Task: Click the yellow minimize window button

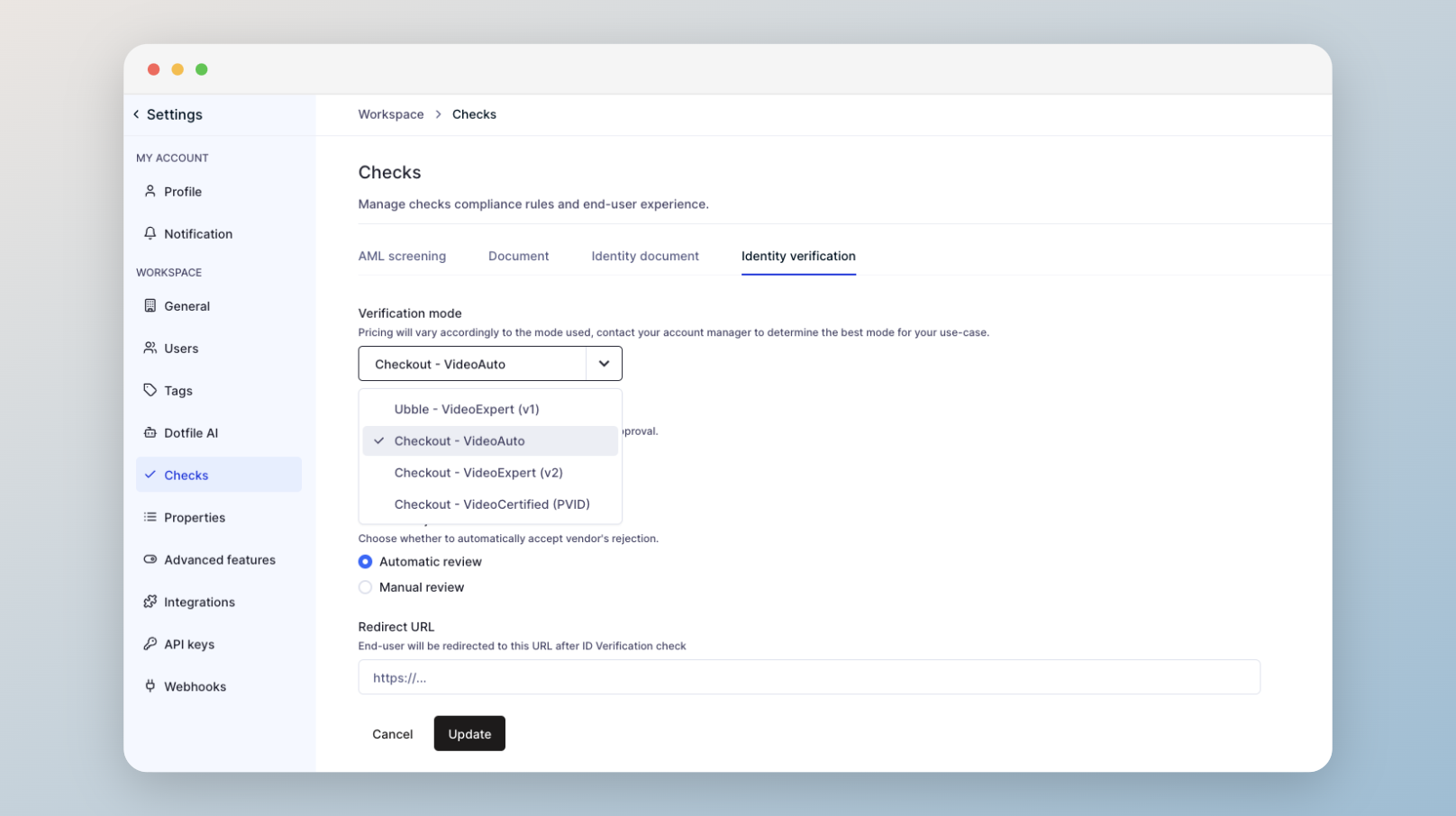Action: tap(177, 69)
